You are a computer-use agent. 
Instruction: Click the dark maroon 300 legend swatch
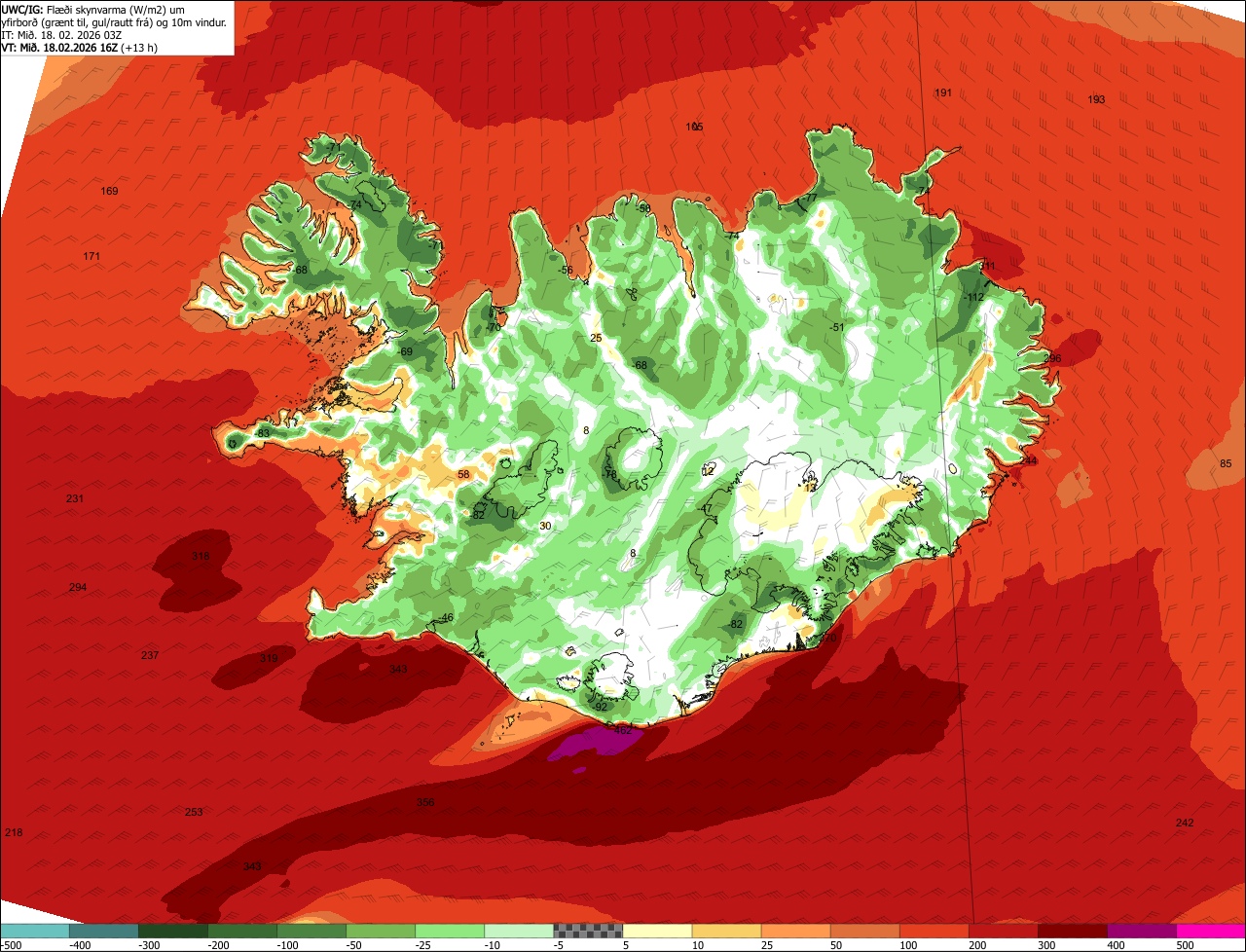(1073, 931)
